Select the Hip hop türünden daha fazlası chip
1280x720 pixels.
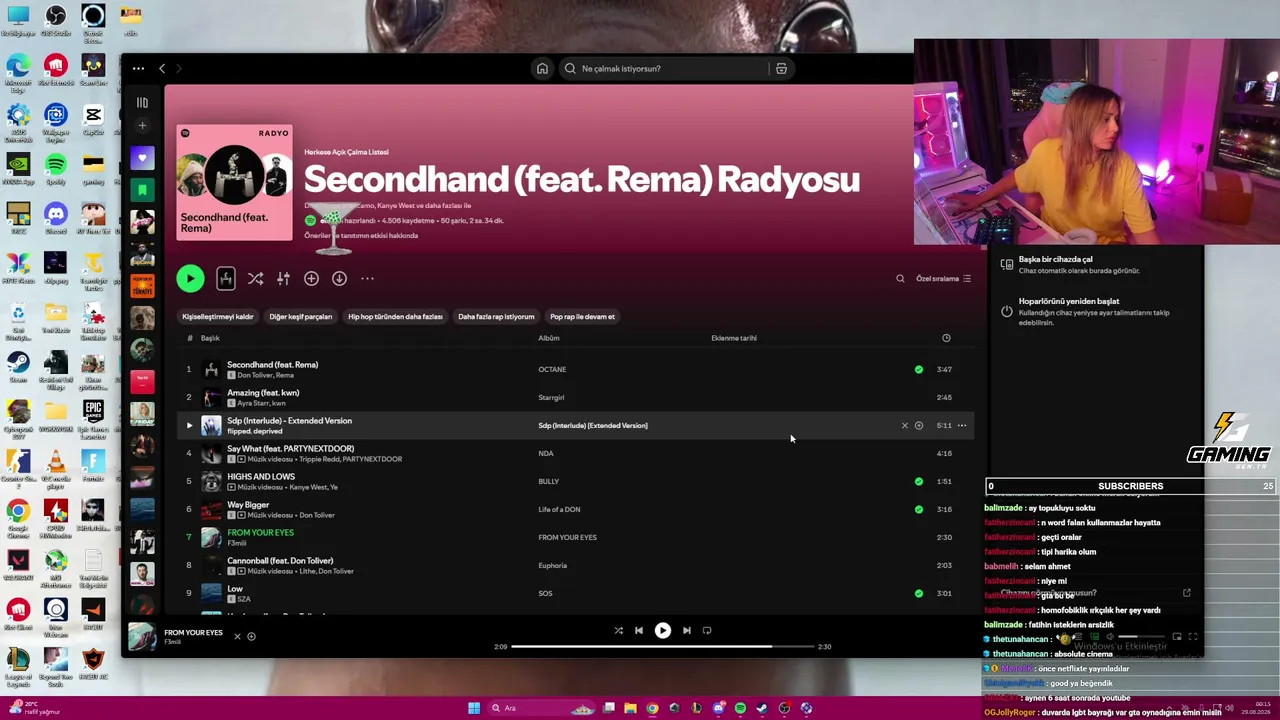[x=395, y=317]
